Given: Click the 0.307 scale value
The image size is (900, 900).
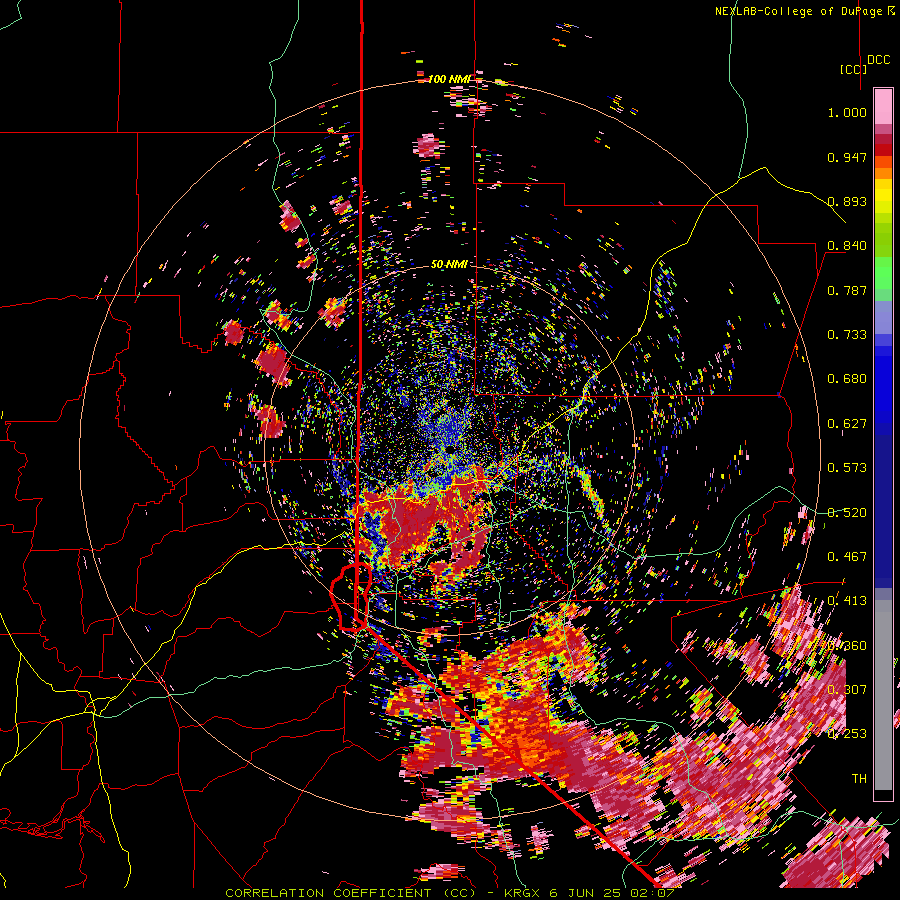Looking at the screenshot, I should (x=847, y=690).
